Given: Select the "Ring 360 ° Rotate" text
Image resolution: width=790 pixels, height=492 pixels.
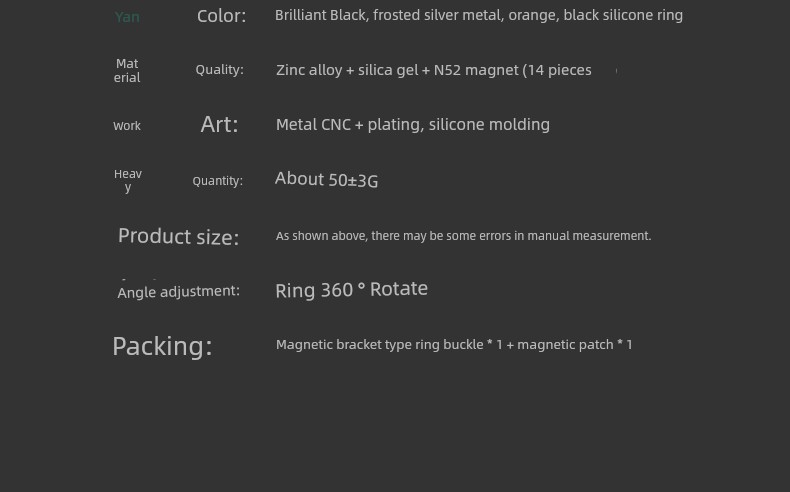Looking at the screenshot, I should click(x=351, y=290).
